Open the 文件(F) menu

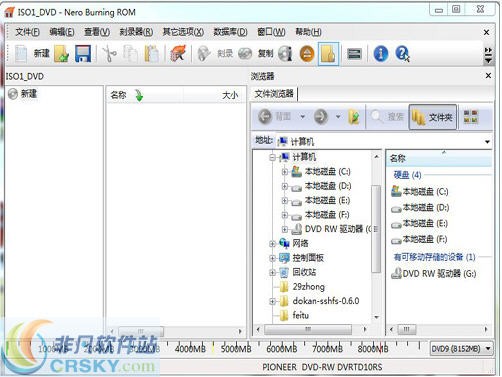(27, 32)
